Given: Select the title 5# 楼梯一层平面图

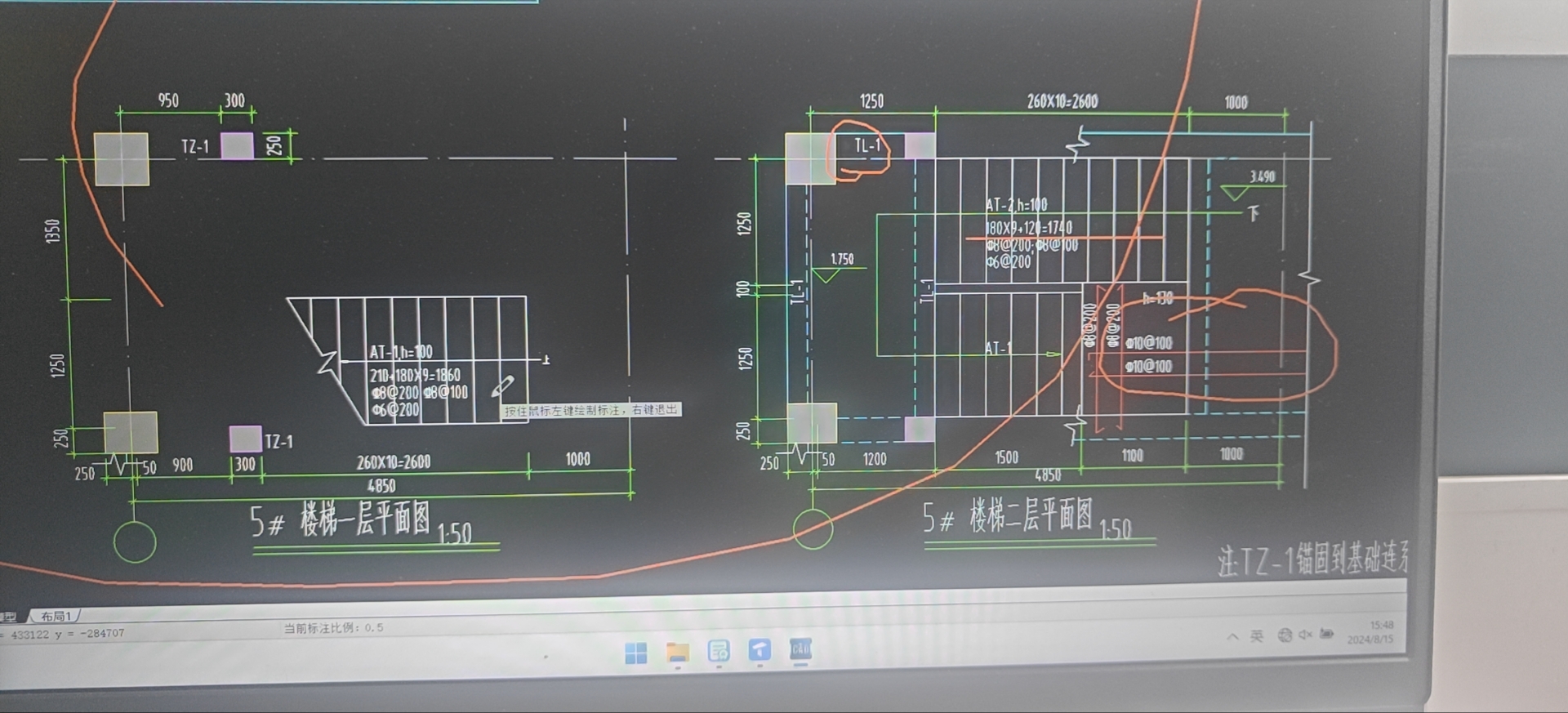Looking at the screenshot, I should (341, 520).
